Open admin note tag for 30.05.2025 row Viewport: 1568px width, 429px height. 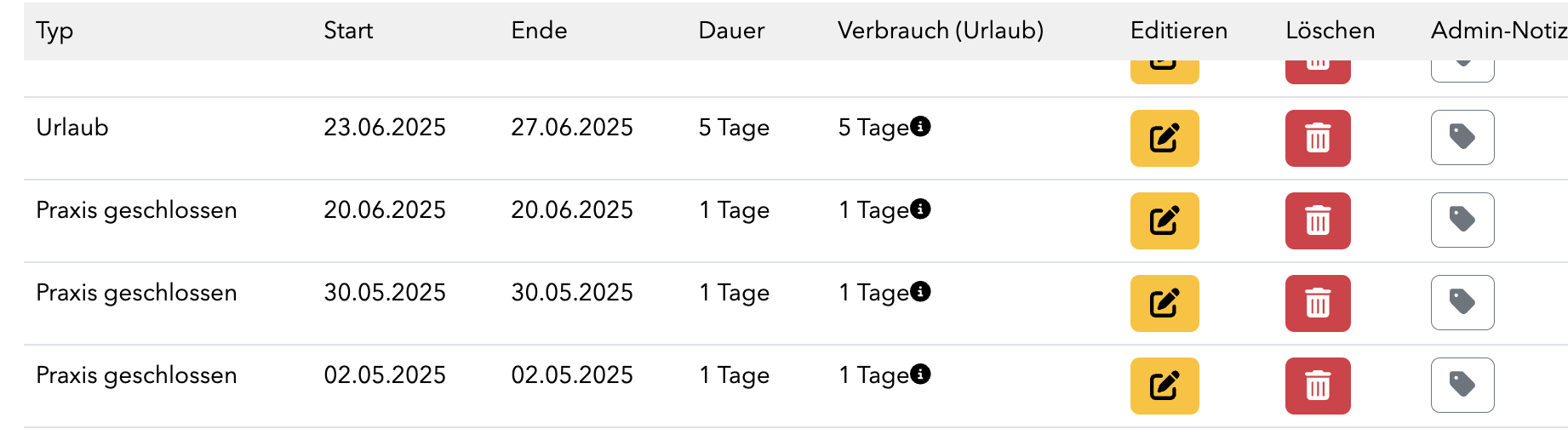point(1462,302)
